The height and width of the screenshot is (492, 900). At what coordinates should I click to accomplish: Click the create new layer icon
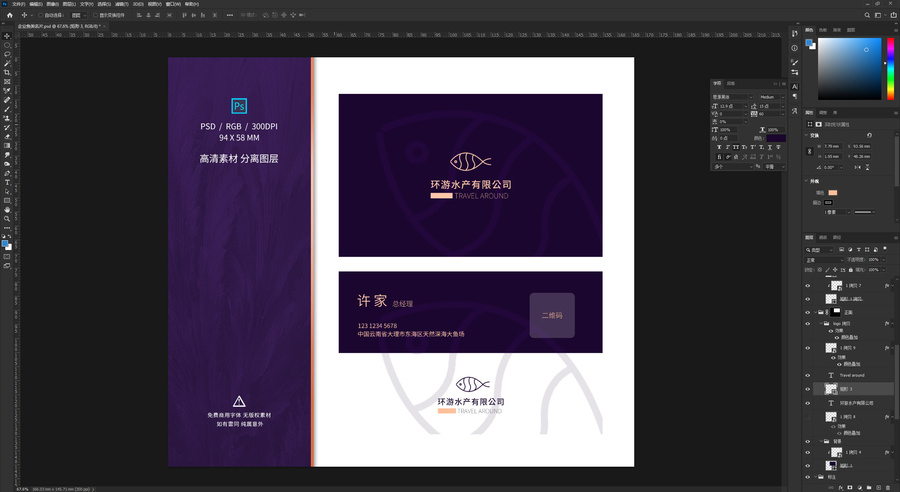(x=879, y=487)
